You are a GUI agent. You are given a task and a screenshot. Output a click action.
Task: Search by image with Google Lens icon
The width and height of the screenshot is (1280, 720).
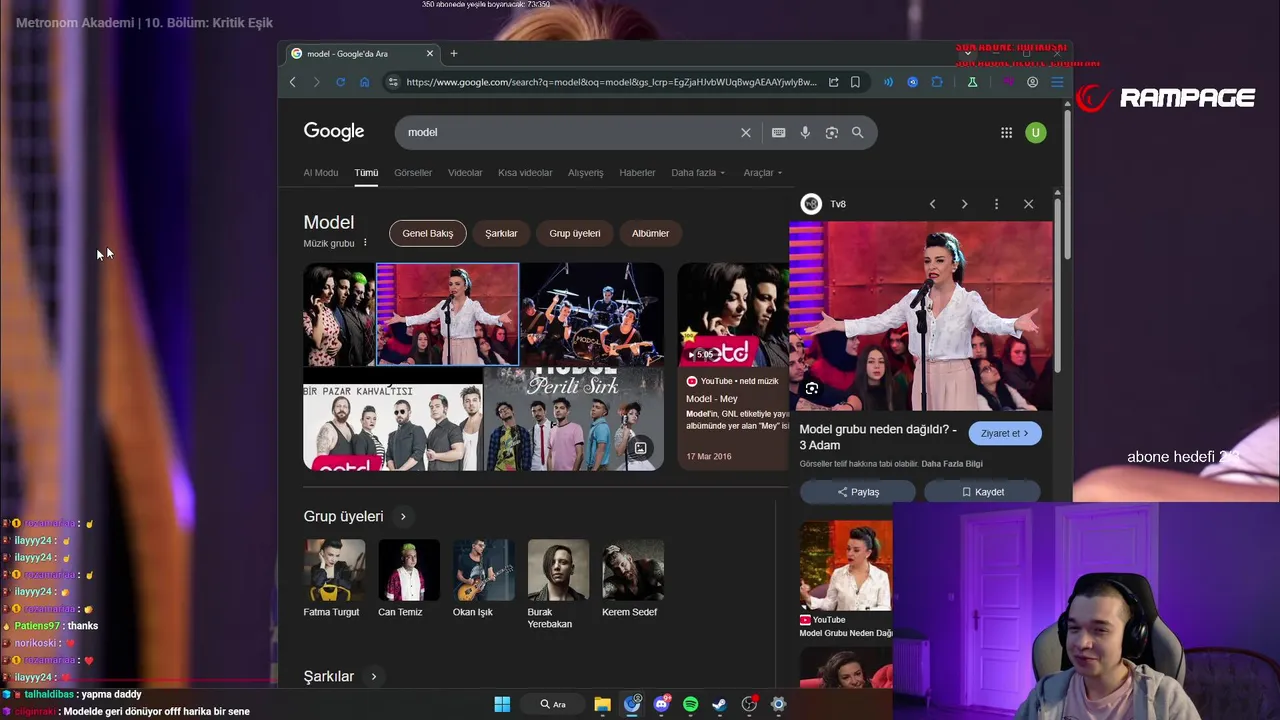tap(831, 132)
